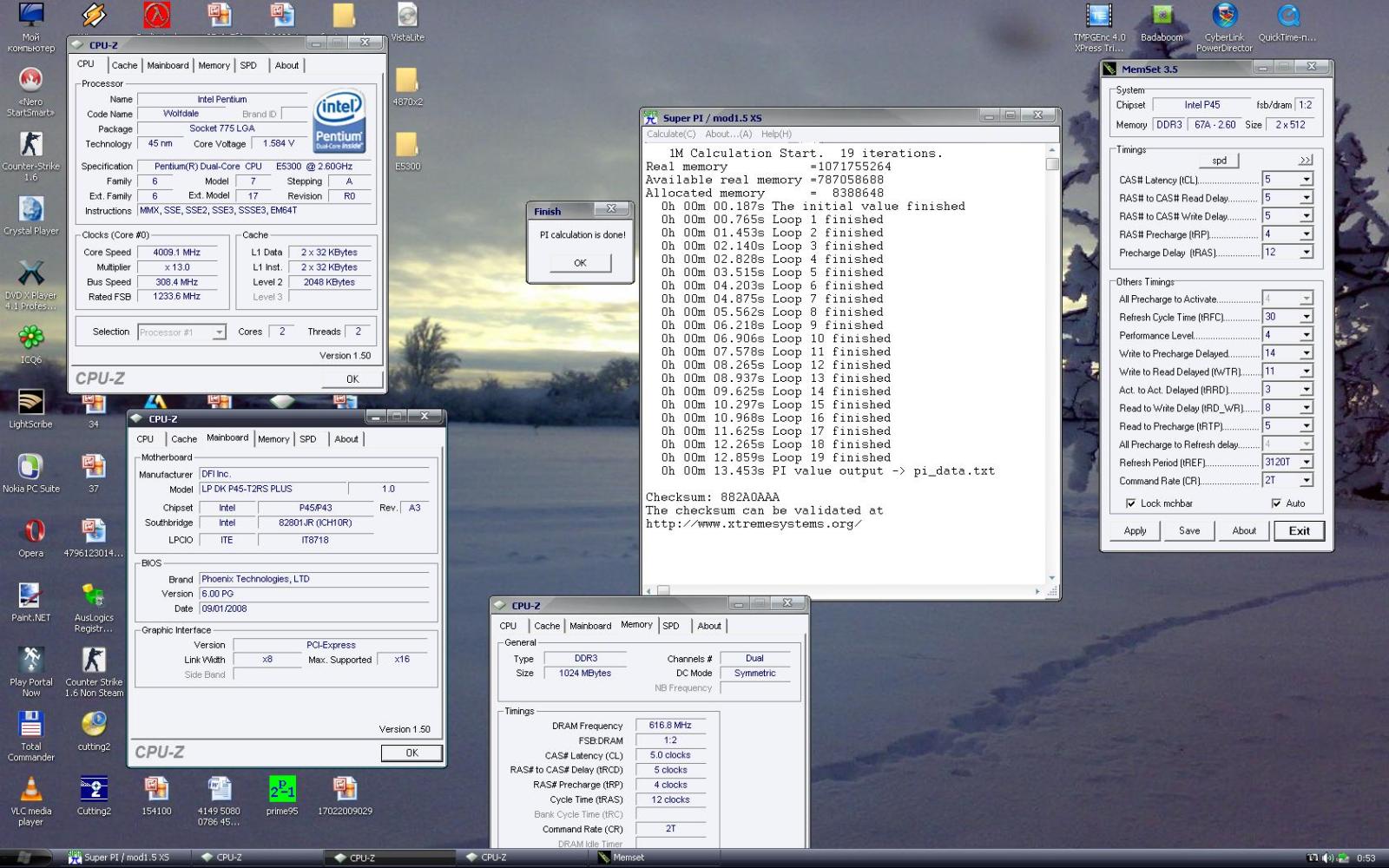Image resolution: width=1389 pixels, height=868 pixels.
Task: Click Apply button in MemSet
Action: [x=1135, y=531]
